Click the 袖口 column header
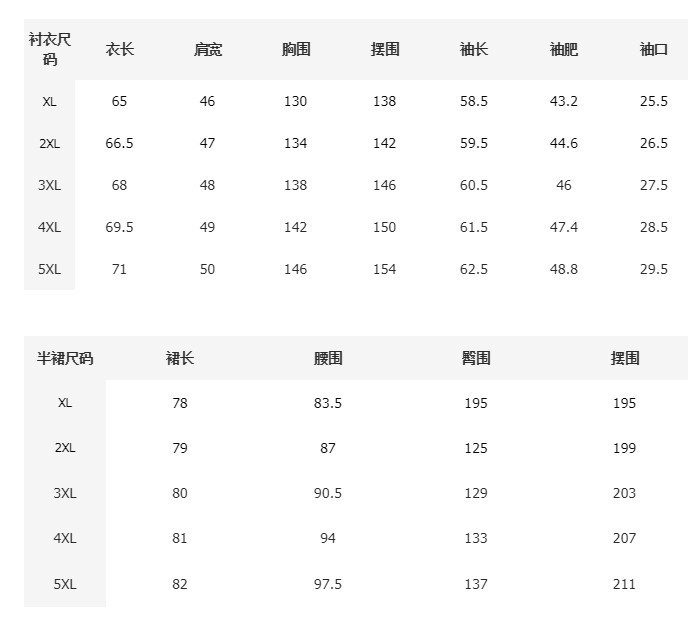The height and width of the screenshot is (627, 688). coord(654,50)
